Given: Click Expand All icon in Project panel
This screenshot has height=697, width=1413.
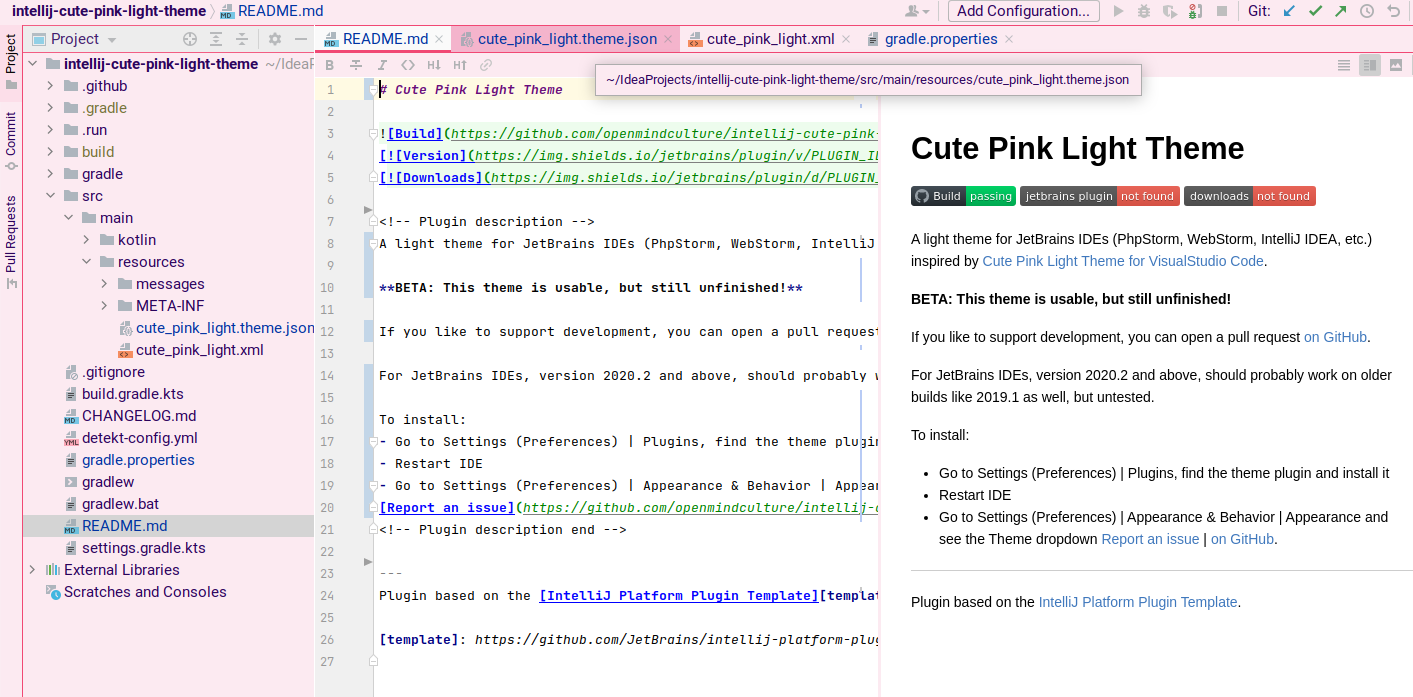Looking at the screenshot, I should coord(216,39).
